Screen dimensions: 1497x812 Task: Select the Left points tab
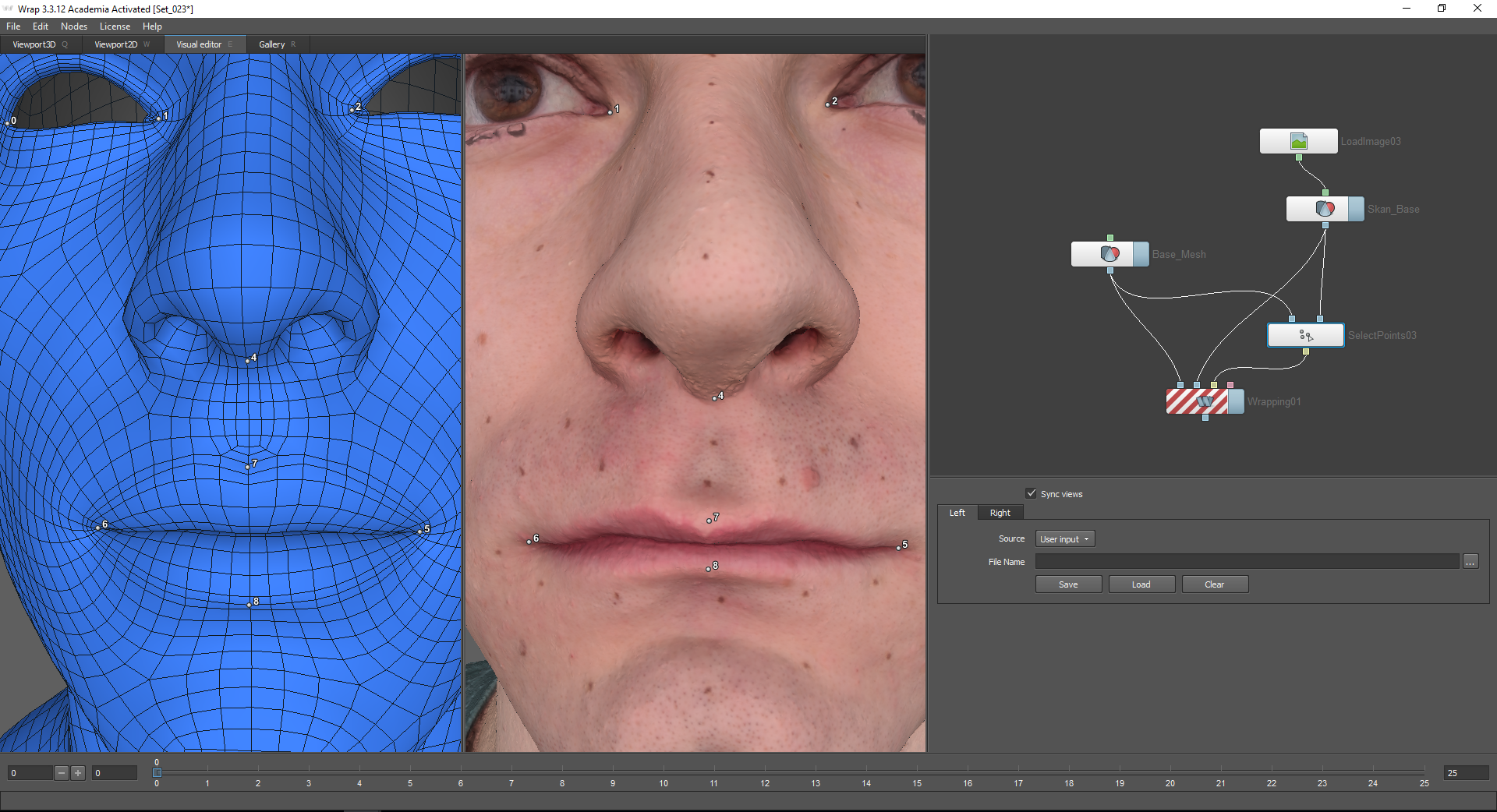tap(957, 513)
